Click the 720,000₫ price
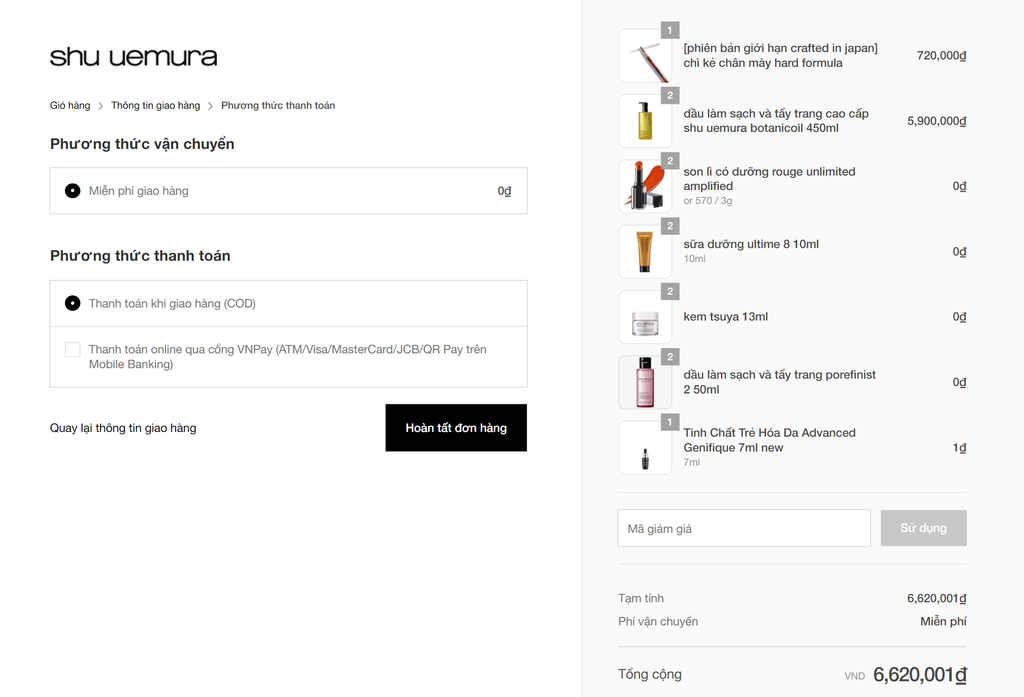 (942, 56)
